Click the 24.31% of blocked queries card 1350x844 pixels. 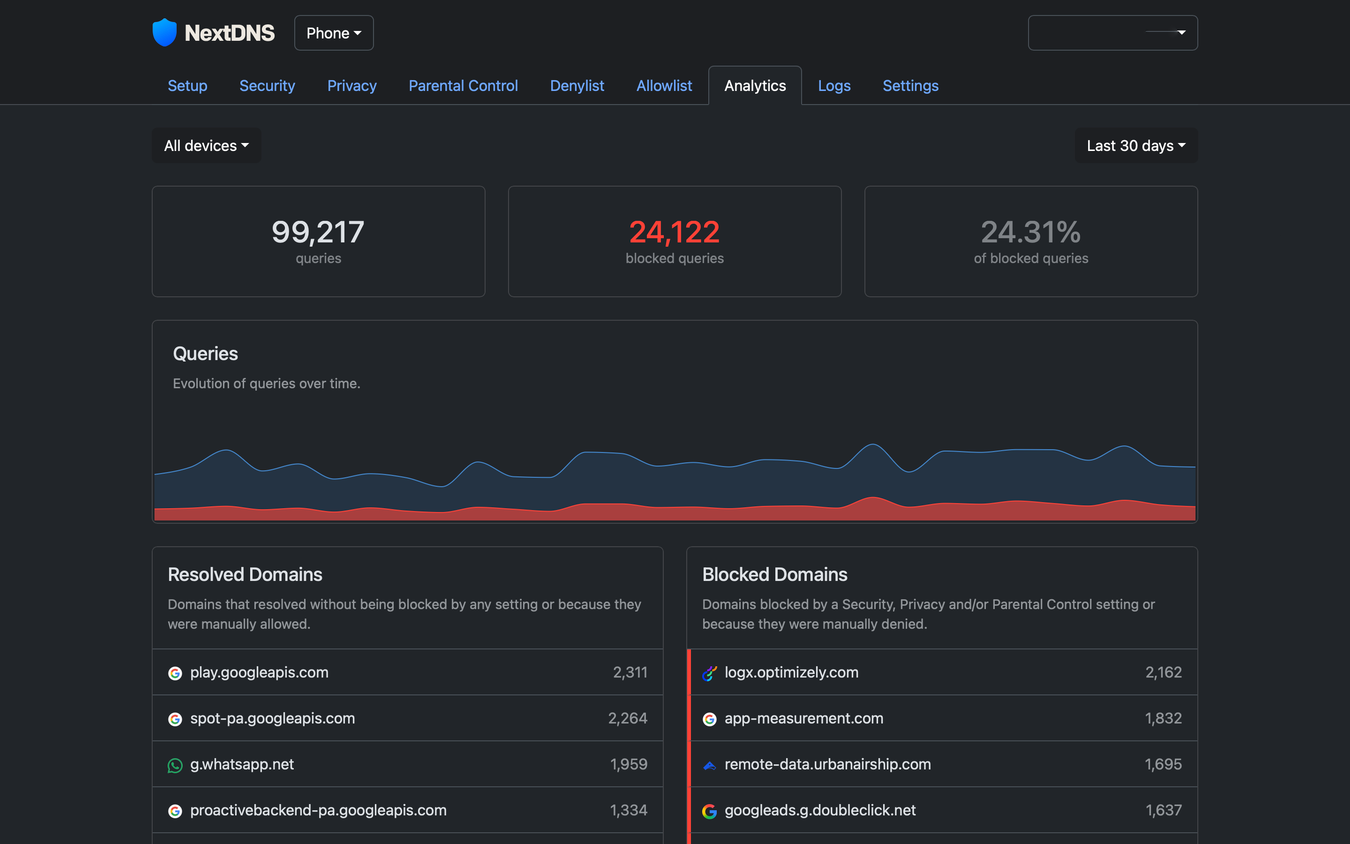(1031, 241)
